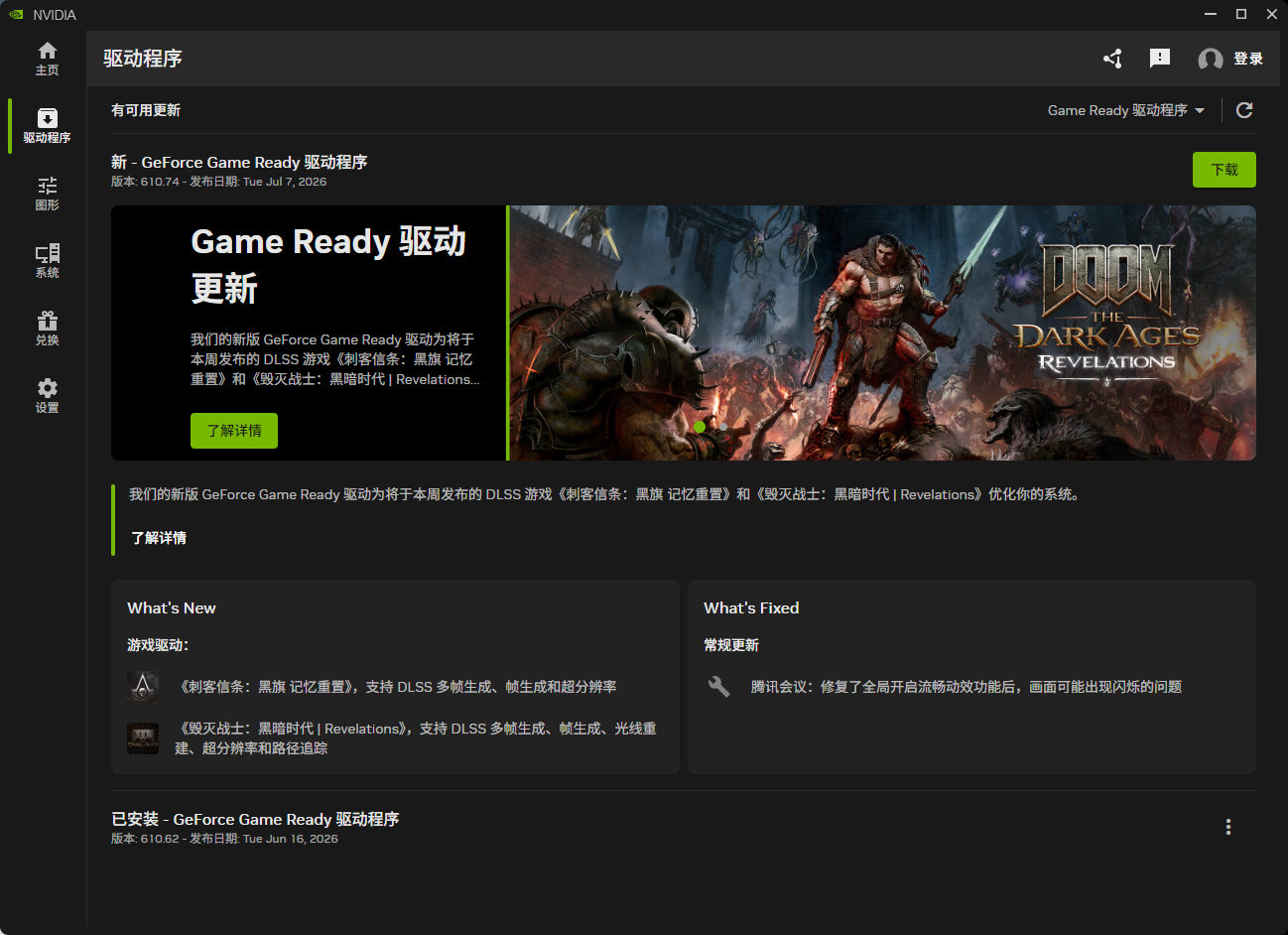Click the 游戏驱动: subheading
The height and width of the screenshot is (935, 1288).
point(158,645)
